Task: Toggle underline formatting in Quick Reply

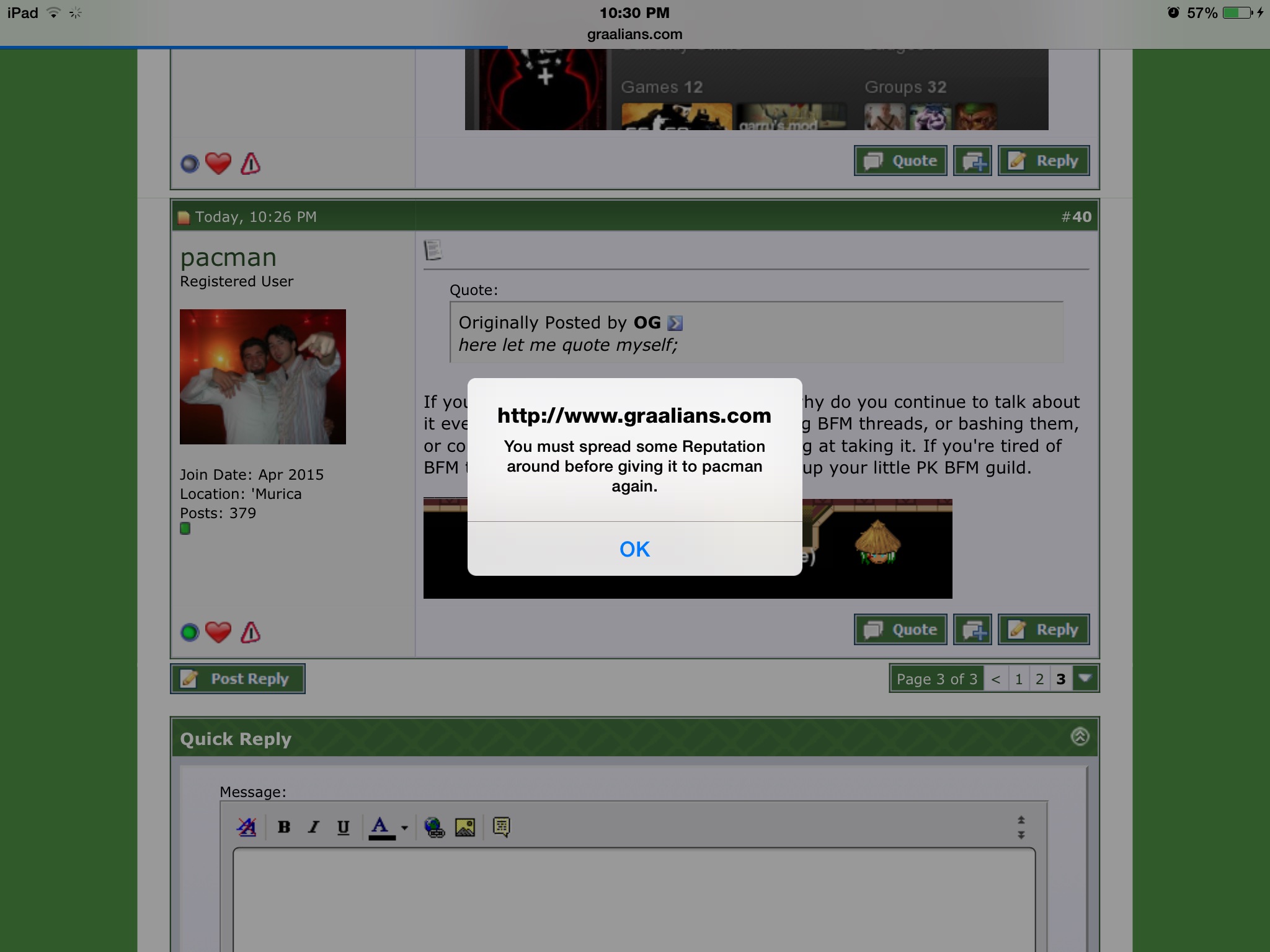Action: pyautogui.click(x=343, y=827)
